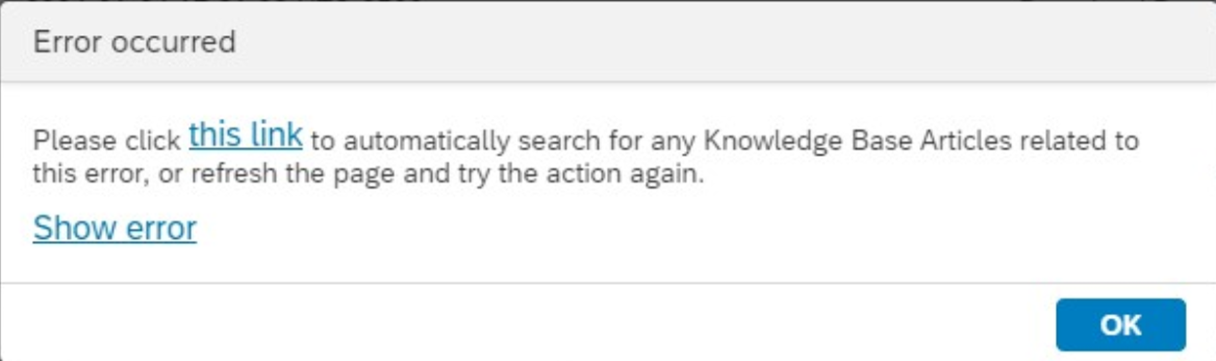Select the dialog header bar labeled Error occurred
The image size is (1216, 361).
point(608,41)
